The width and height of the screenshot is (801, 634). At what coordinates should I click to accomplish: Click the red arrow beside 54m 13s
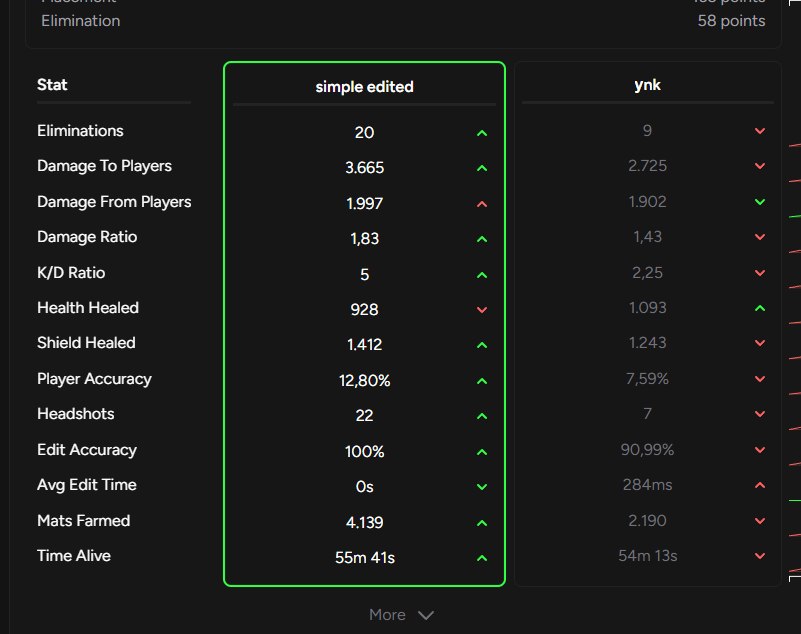[x=760, y=556]
